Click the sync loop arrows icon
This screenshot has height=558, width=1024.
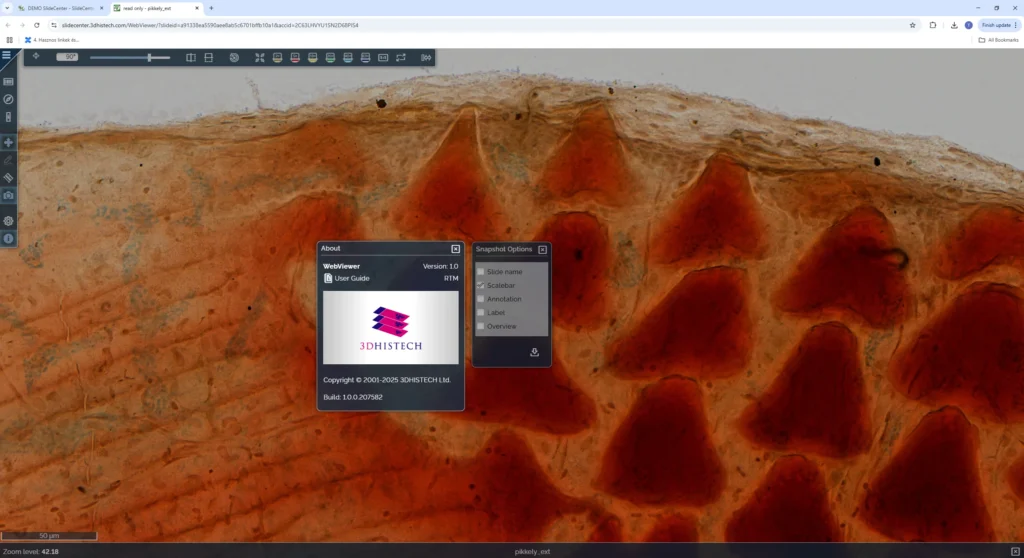click(401, 57)
